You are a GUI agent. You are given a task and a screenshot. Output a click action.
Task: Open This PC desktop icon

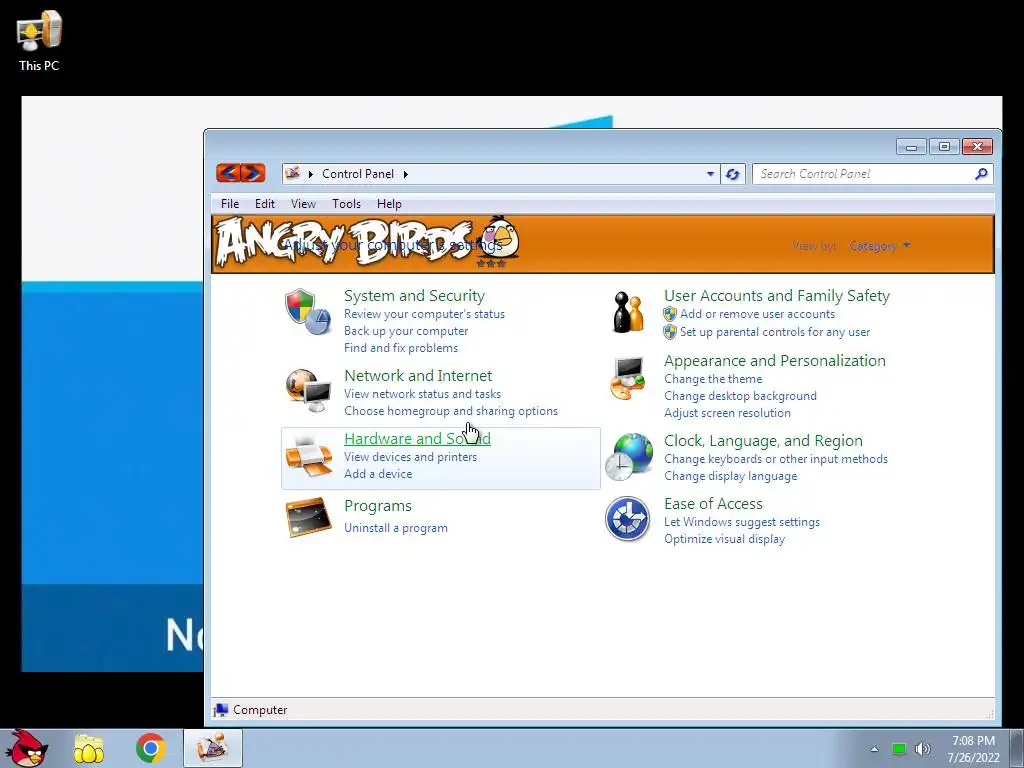tap(39, 40)
